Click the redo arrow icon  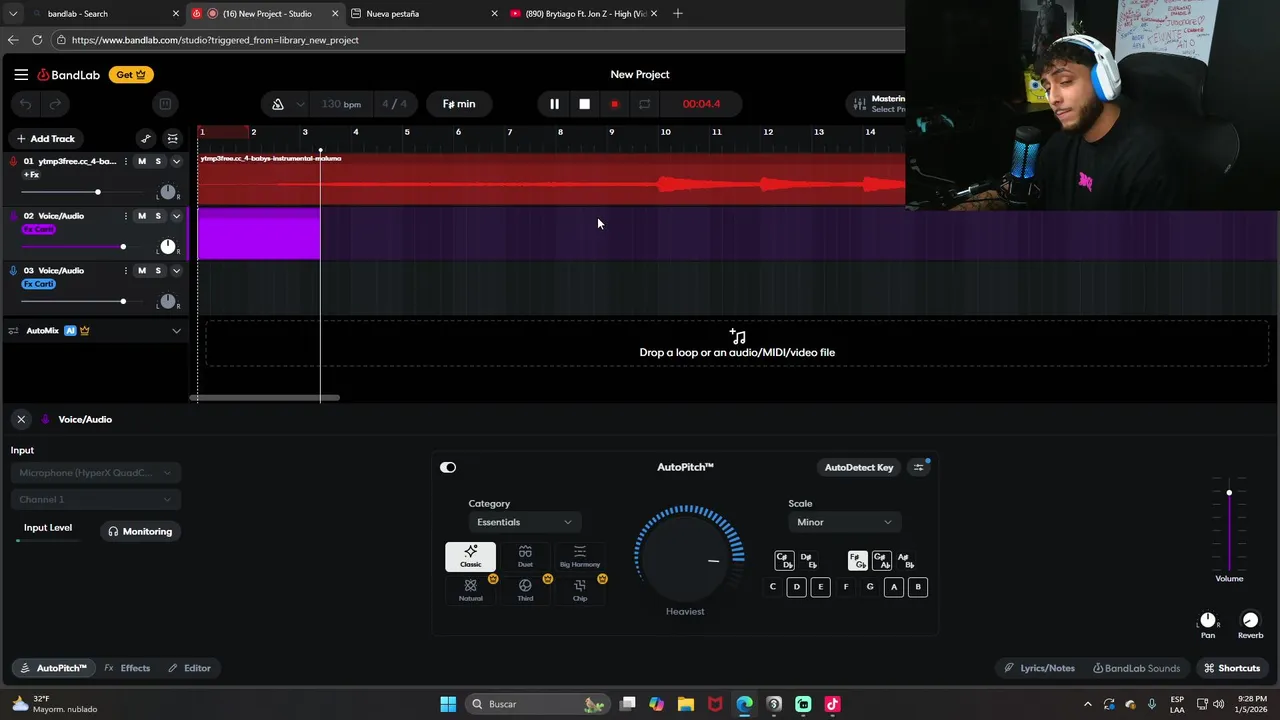click(x=56, y=104)
